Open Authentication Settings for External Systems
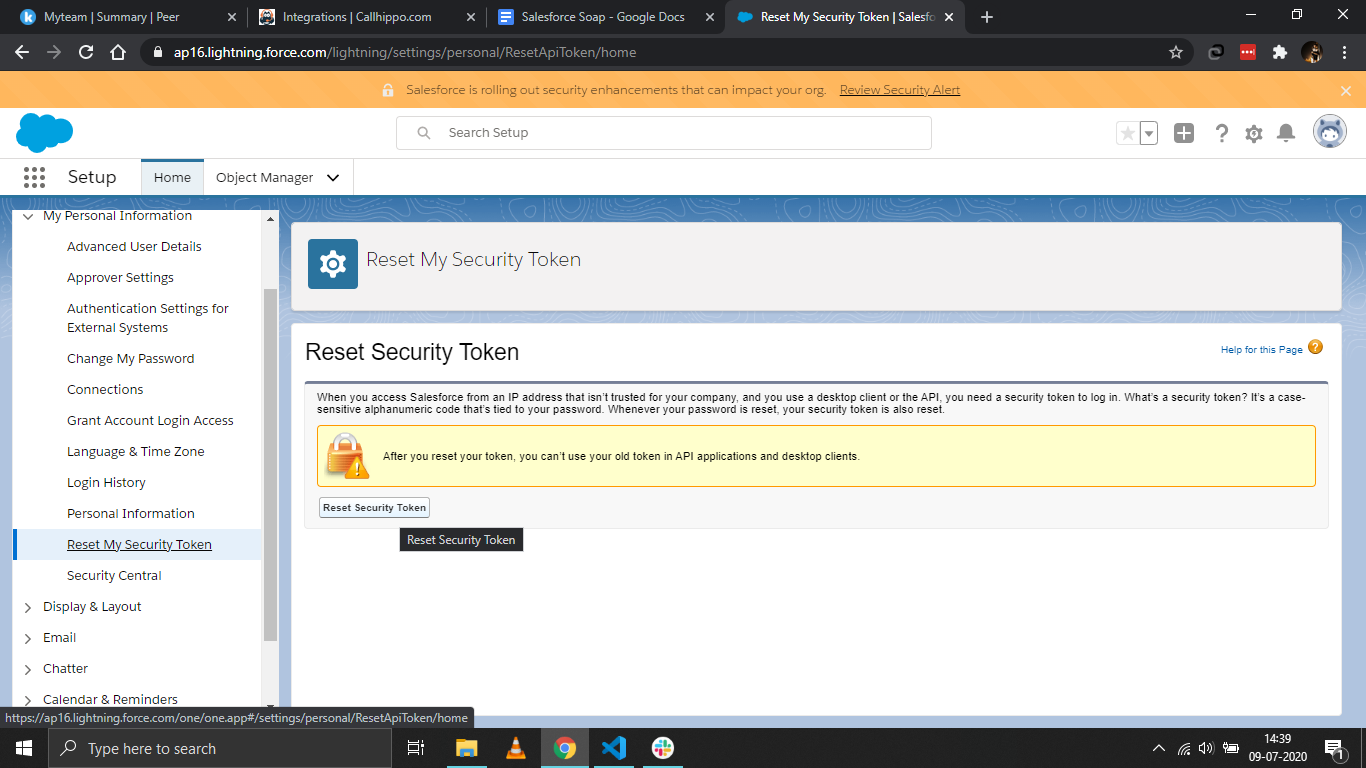1366x768 pixels. 148,318
